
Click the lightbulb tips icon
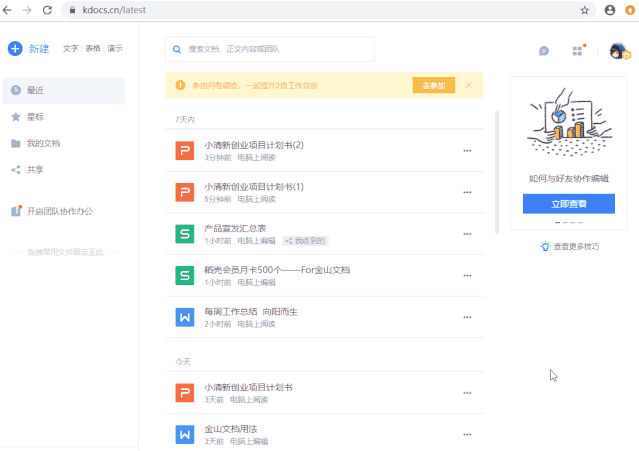tap(545, 246)
